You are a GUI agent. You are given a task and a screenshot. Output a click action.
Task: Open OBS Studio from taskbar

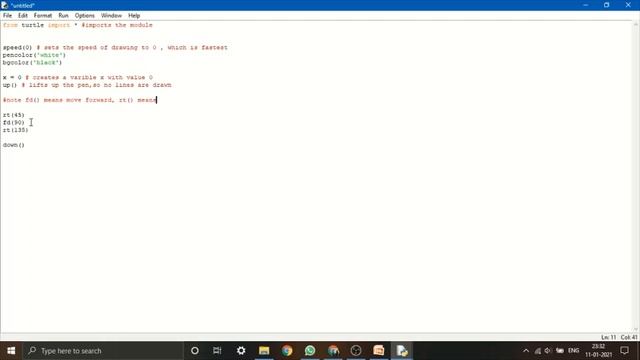click(x=356, y=351)
